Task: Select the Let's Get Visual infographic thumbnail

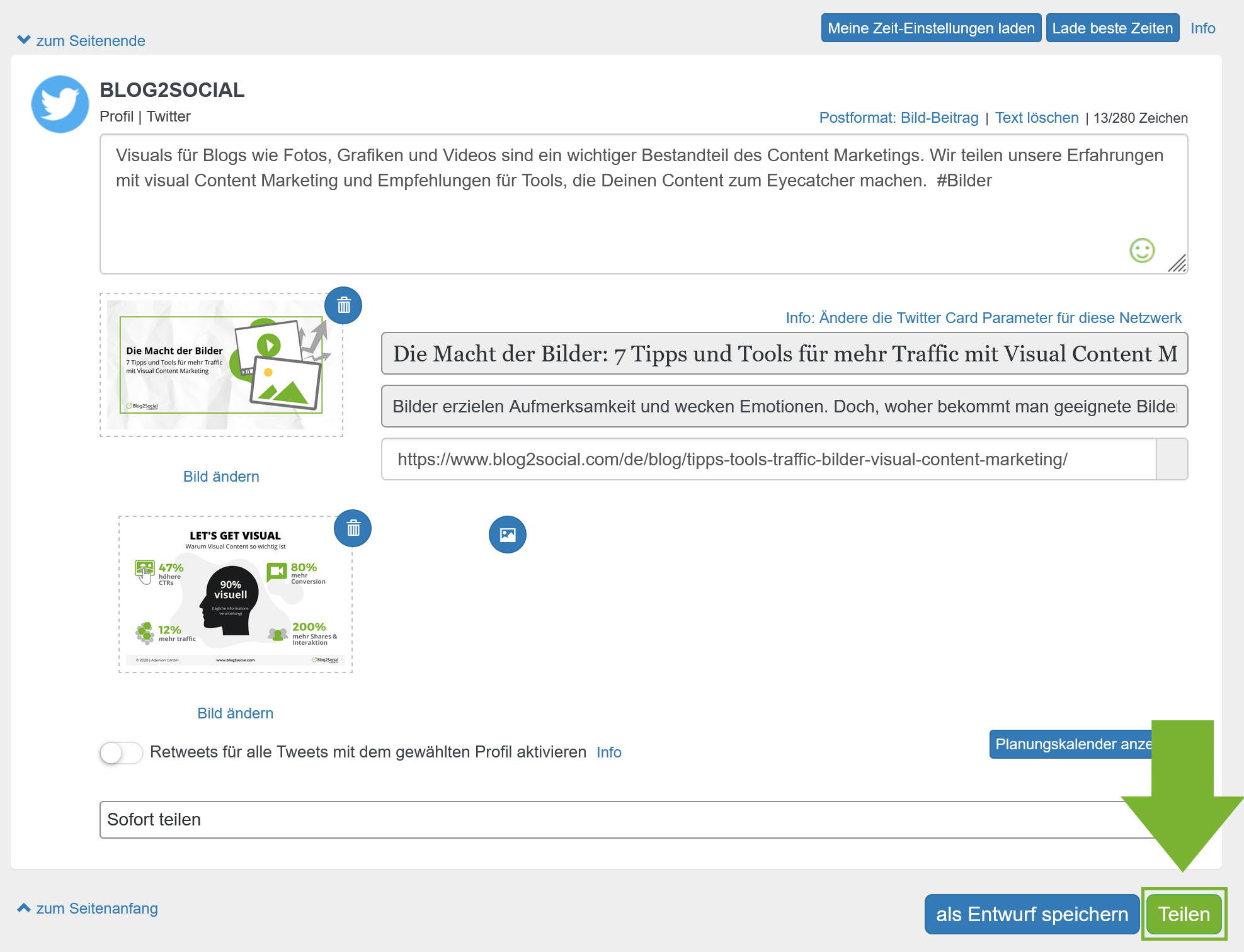Action: [x=236, y=594]
